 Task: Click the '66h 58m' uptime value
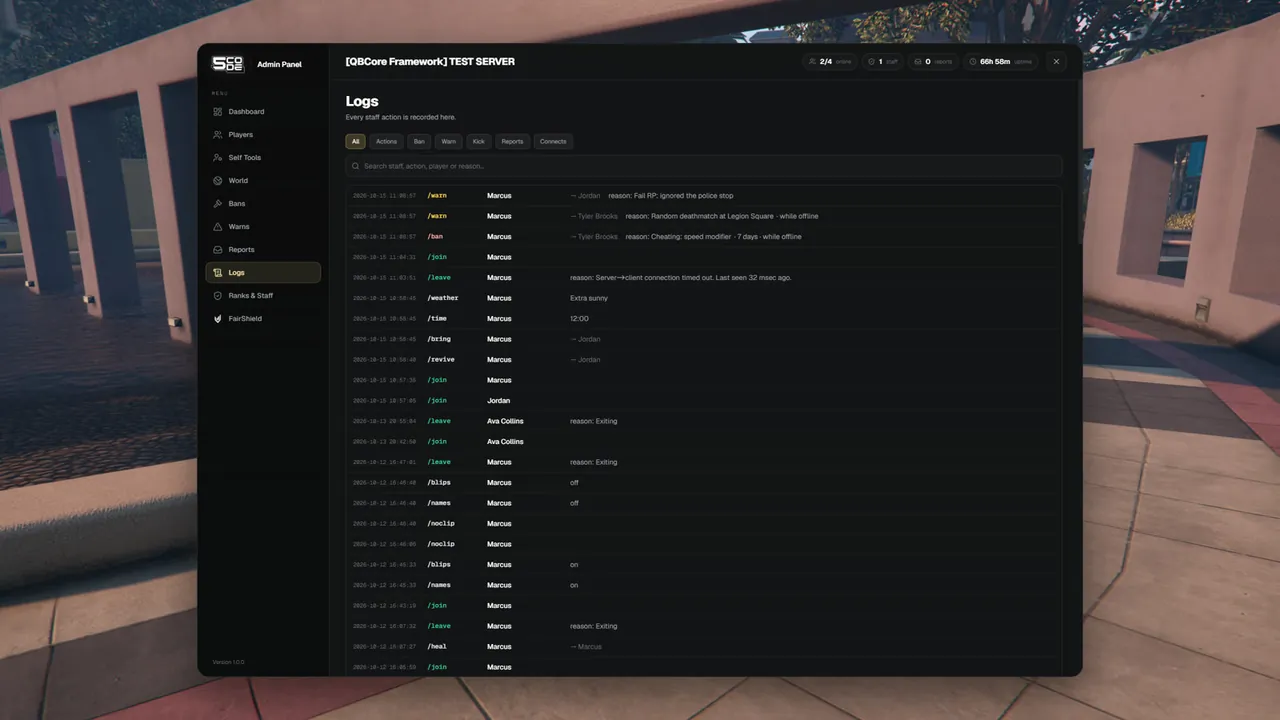[x=995, y=62]
